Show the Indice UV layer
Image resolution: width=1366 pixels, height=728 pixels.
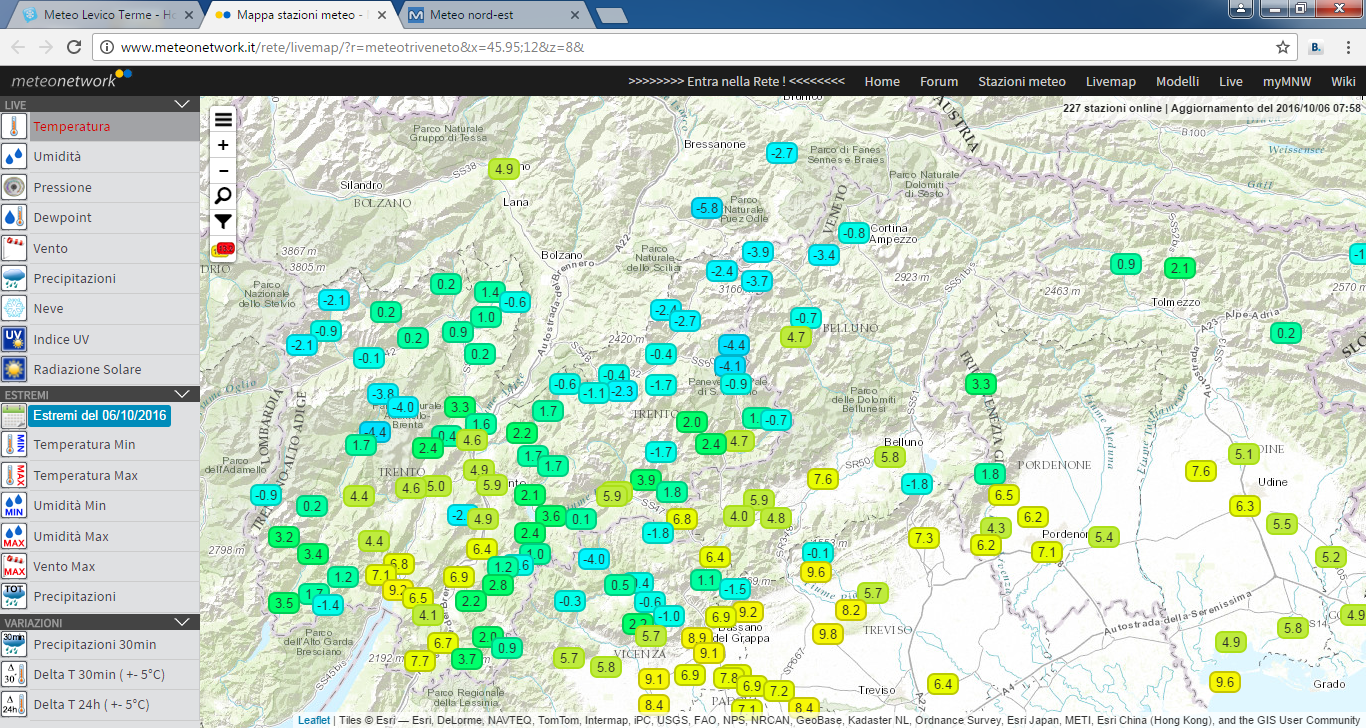pyautogui.click(x=59, y=339)
